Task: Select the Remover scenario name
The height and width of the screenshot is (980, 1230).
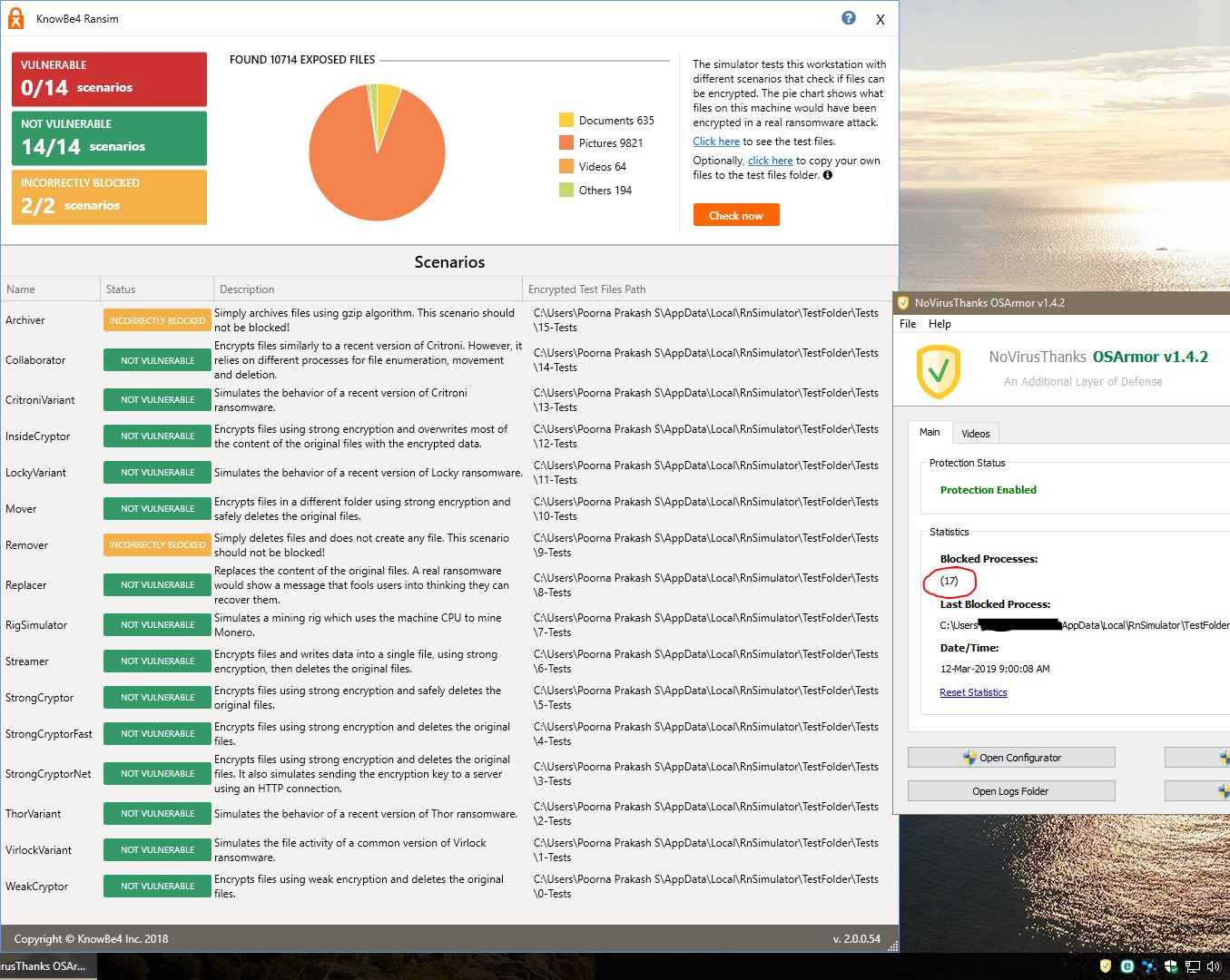Action: click(26, 545)
